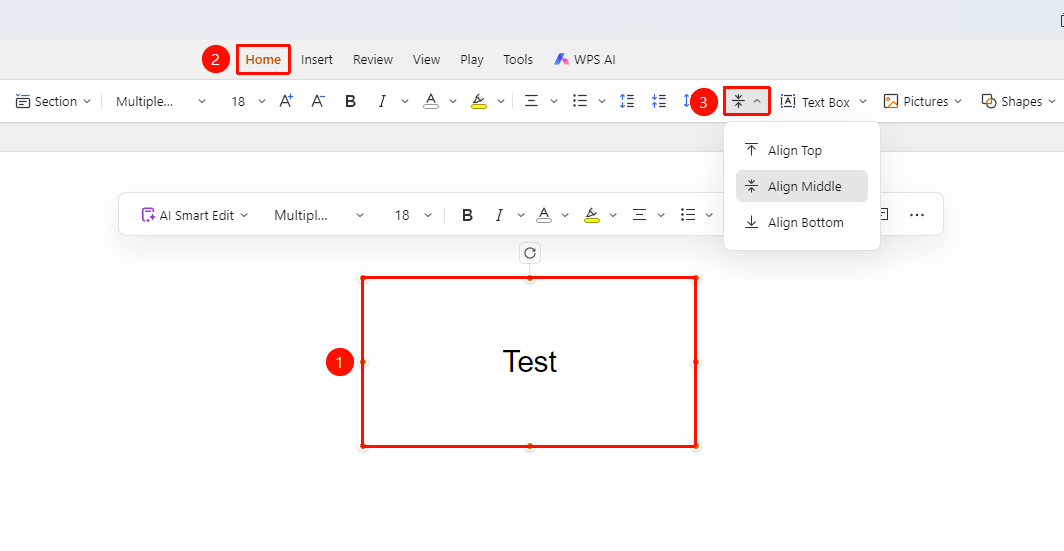
Task: Click the Pictures icon in the ribbon
Action: tap(891, 101)
